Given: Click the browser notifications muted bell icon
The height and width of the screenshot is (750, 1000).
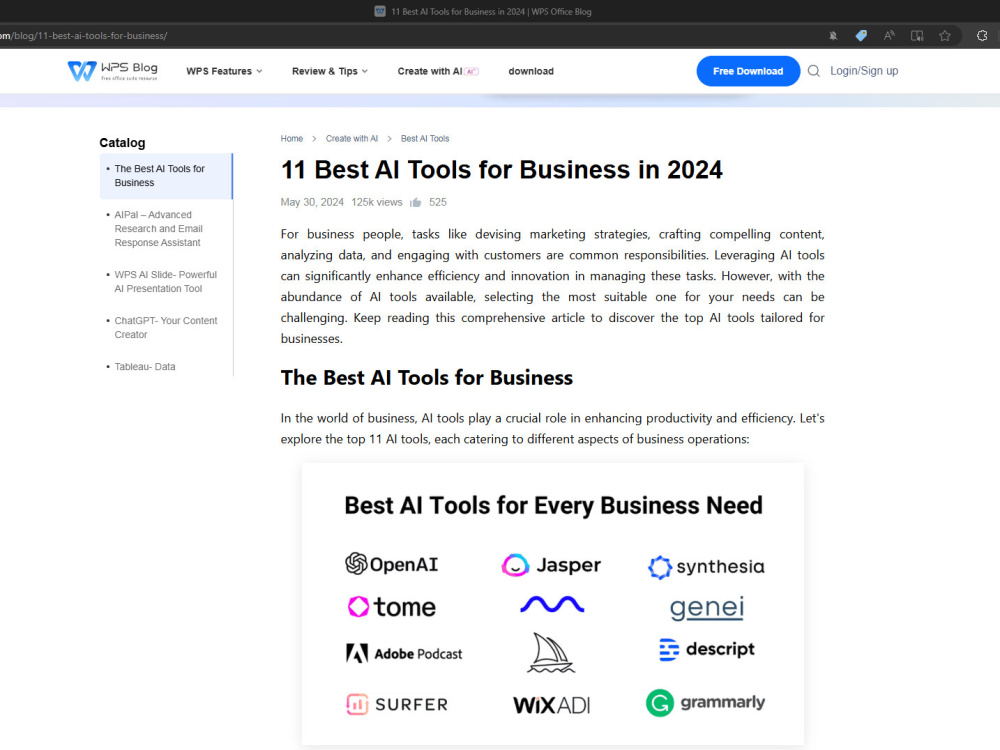Looking at the screenshot, I should [x=833, y=36].
